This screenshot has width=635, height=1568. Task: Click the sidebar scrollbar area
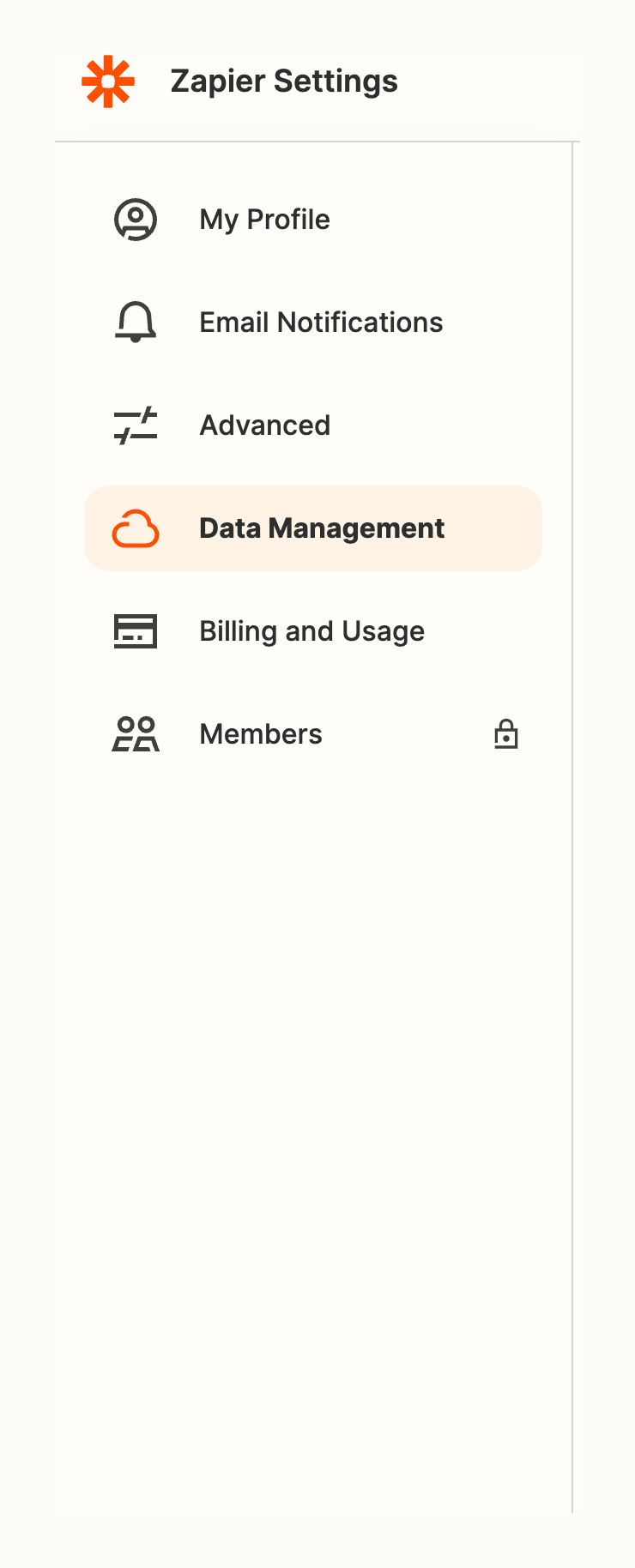pos(573,772)
